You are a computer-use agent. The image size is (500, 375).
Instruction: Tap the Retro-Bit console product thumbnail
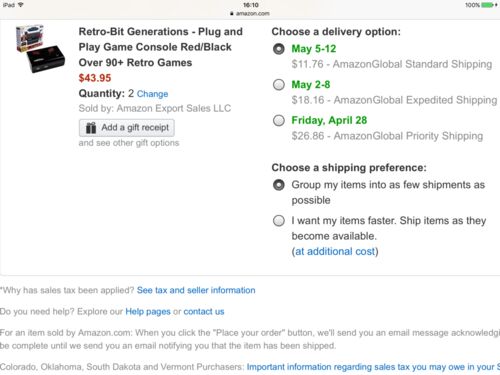40,49
